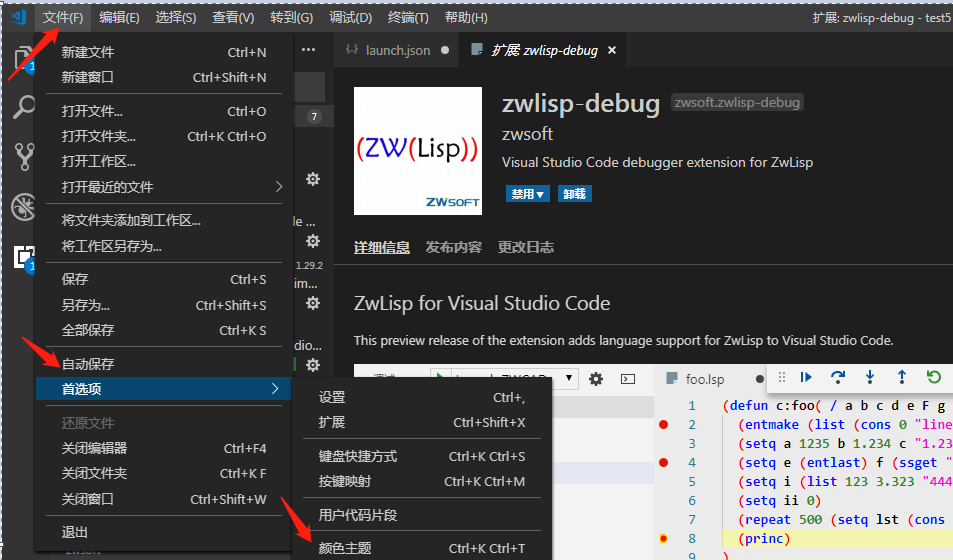Open the 调试(D) menu
This screenshot has height=560, width=953.
coord(350,18)
